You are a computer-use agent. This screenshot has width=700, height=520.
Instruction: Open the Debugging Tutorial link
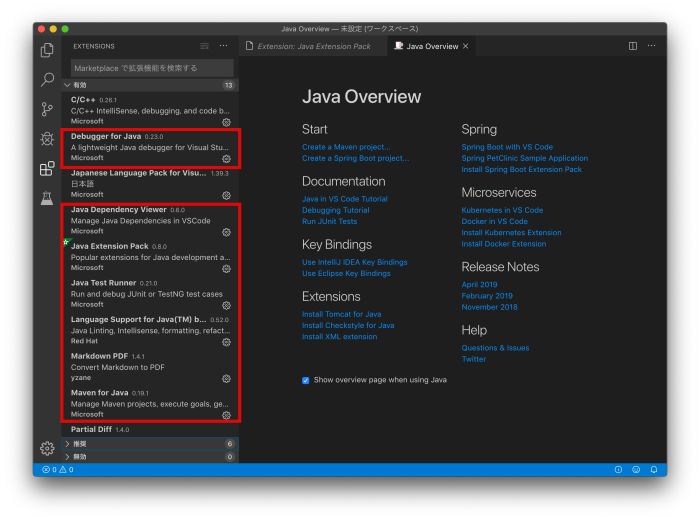(x=336, y=210)
